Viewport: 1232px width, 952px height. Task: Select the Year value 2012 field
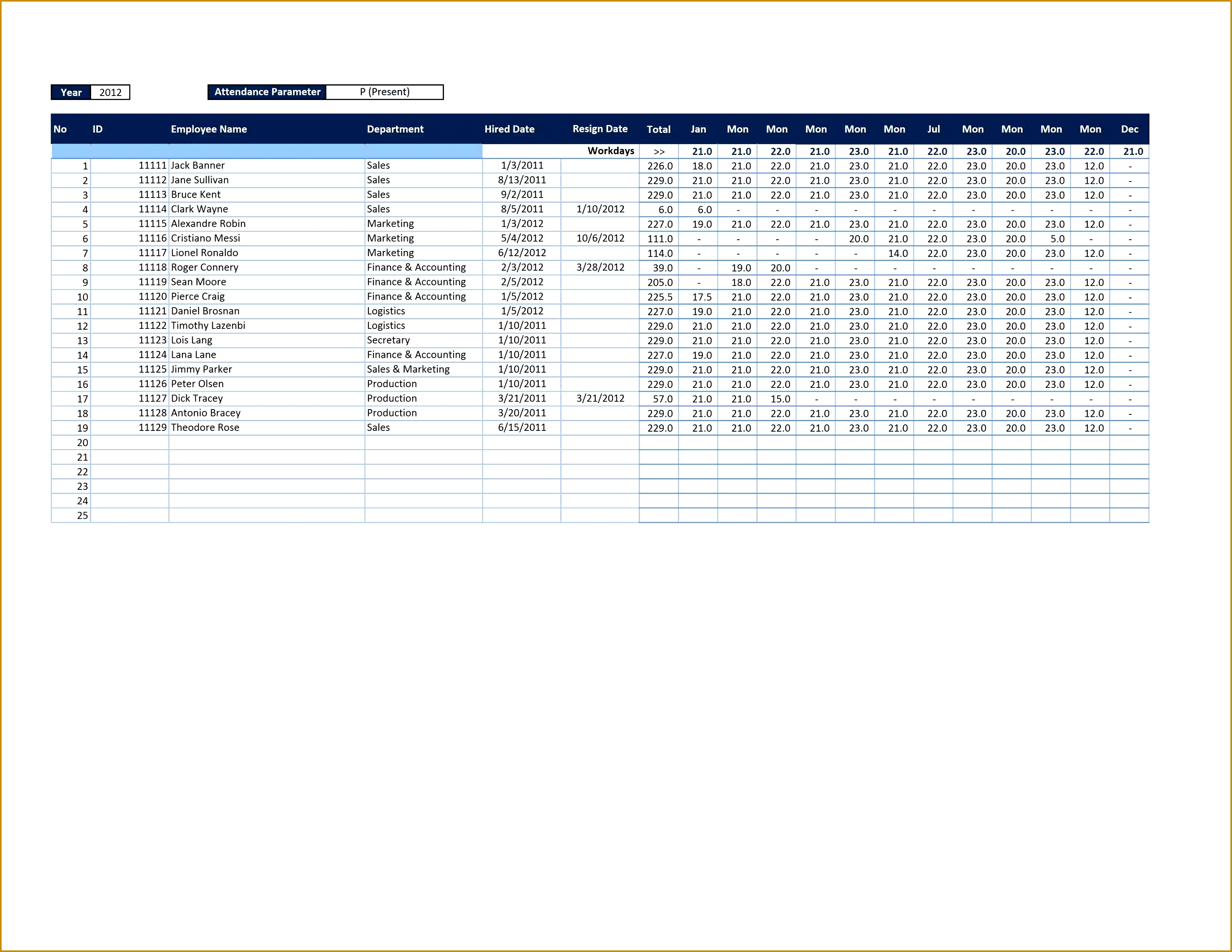point(110,92)
